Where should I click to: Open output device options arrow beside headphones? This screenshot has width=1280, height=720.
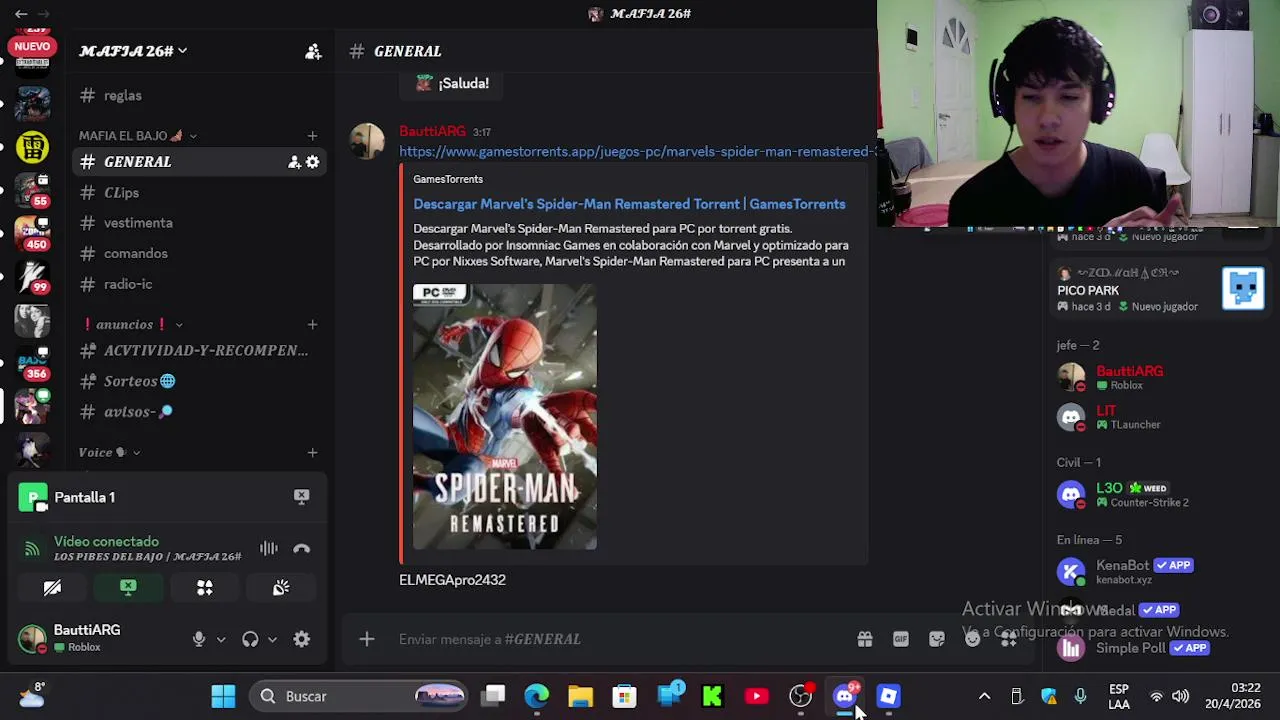point(272,639)
